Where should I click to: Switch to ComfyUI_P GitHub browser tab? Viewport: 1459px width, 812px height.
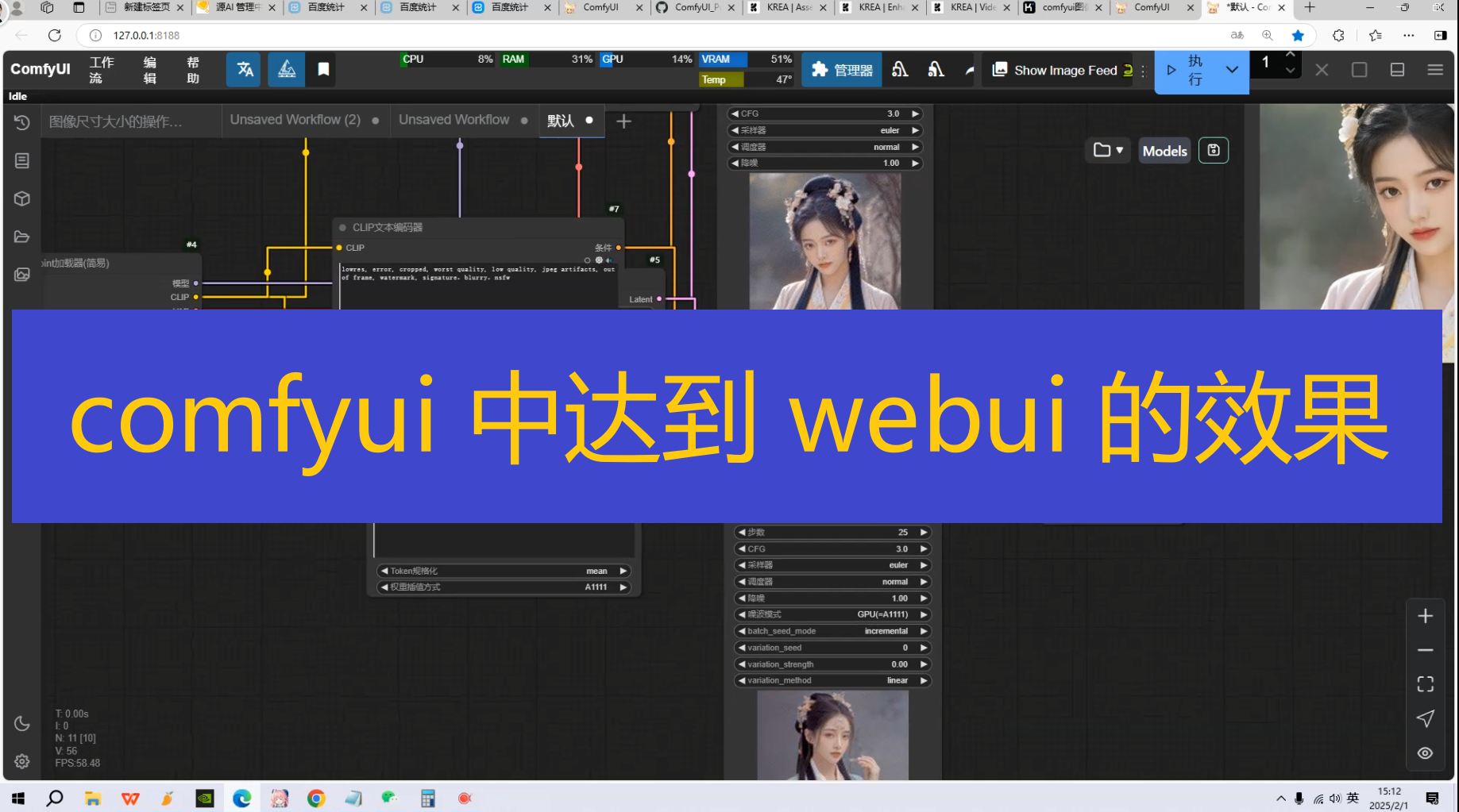pyautogui.click(x=696, y=8)
